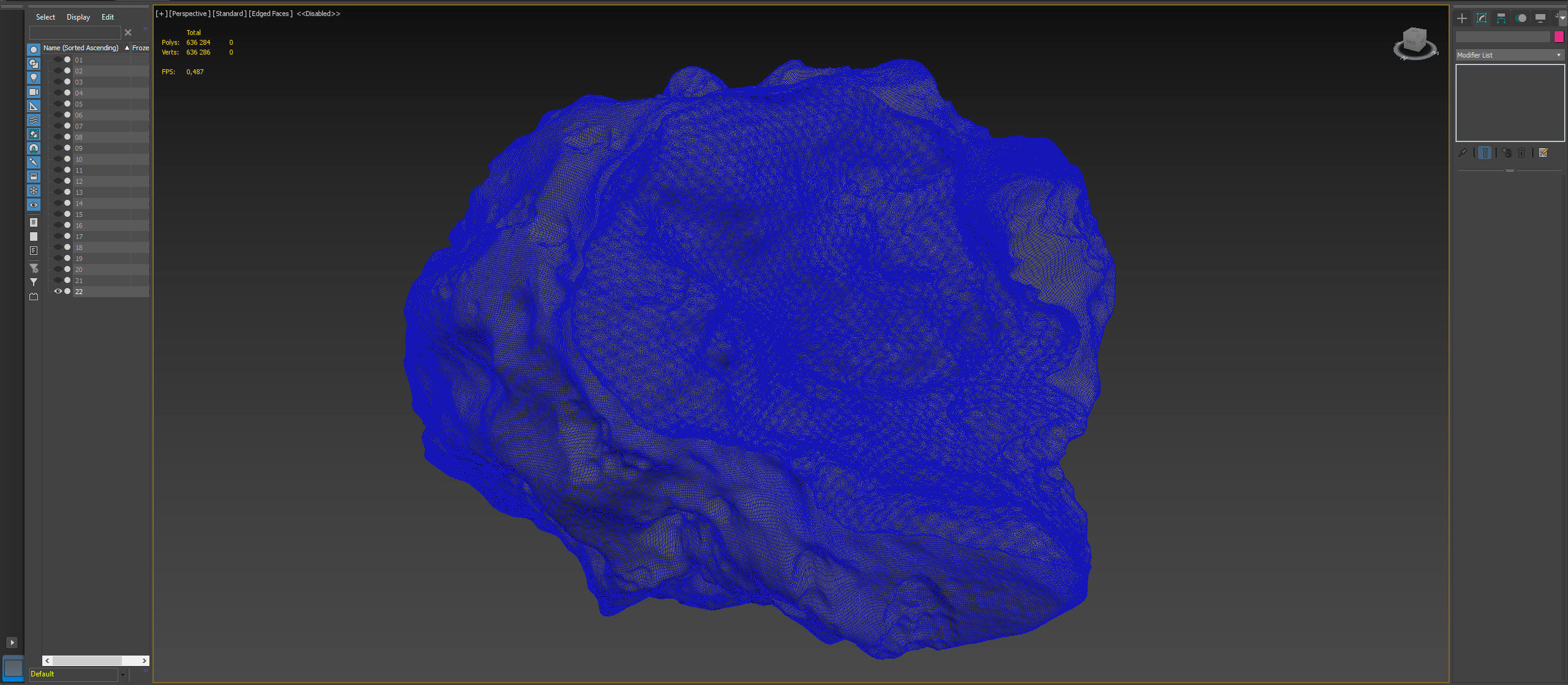1568x685 pixels.
Task: Click the funnel filter icon
Action: pos(34,282)
